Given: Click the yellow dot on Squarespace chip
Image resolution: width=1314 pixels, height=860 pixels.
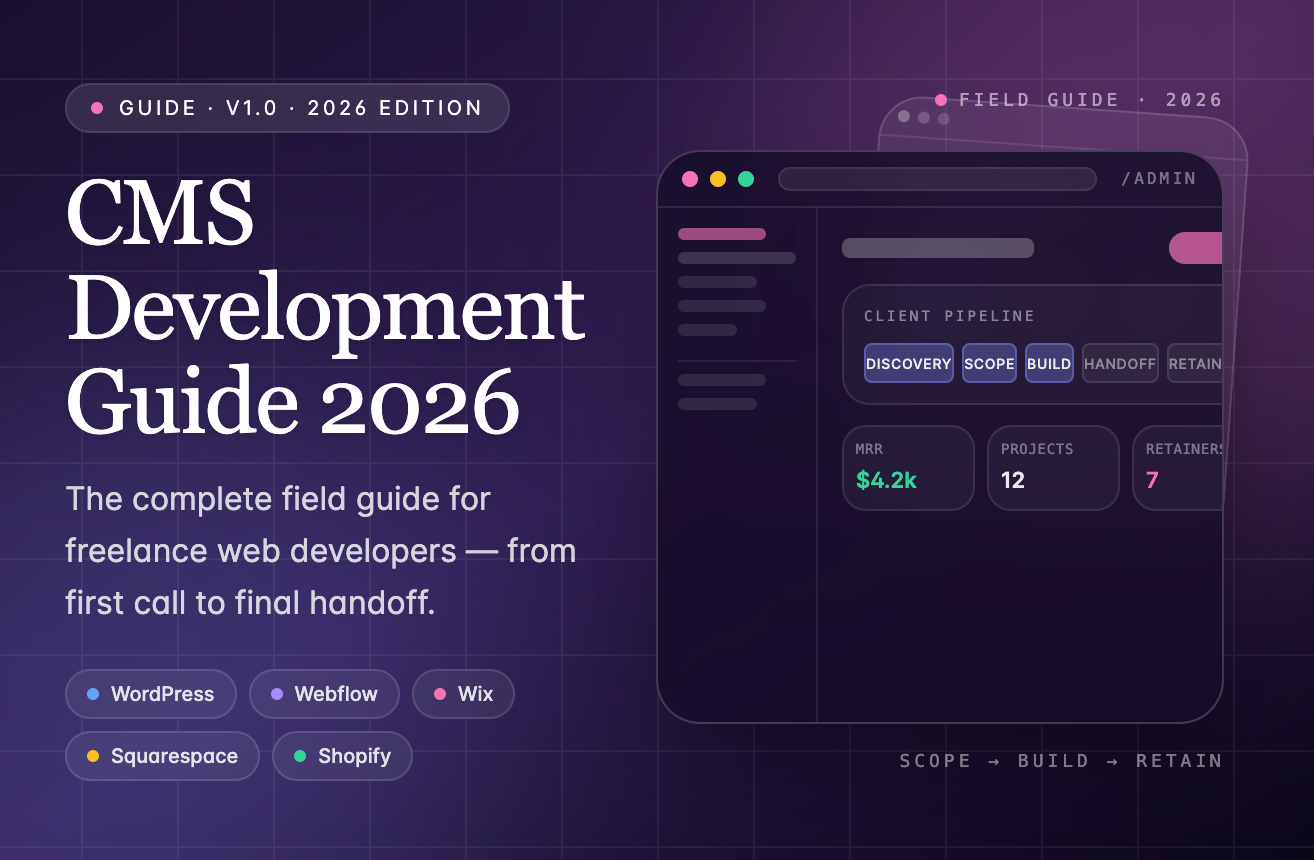Looking at the screenshot, I should (93, 756).
